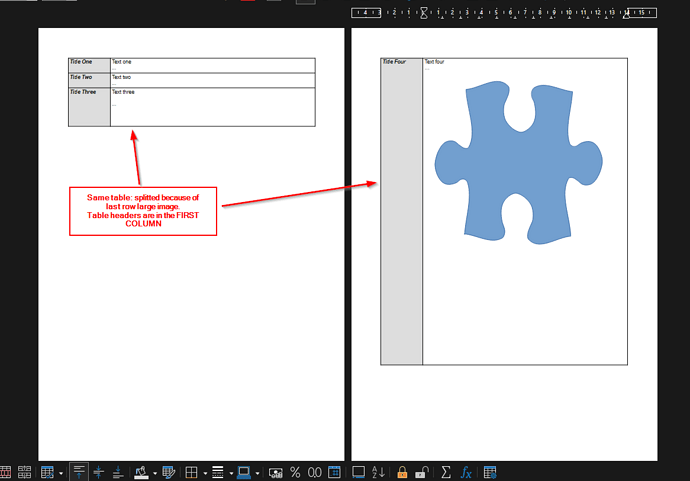Click the Percent number format icon

pos(295,472)
